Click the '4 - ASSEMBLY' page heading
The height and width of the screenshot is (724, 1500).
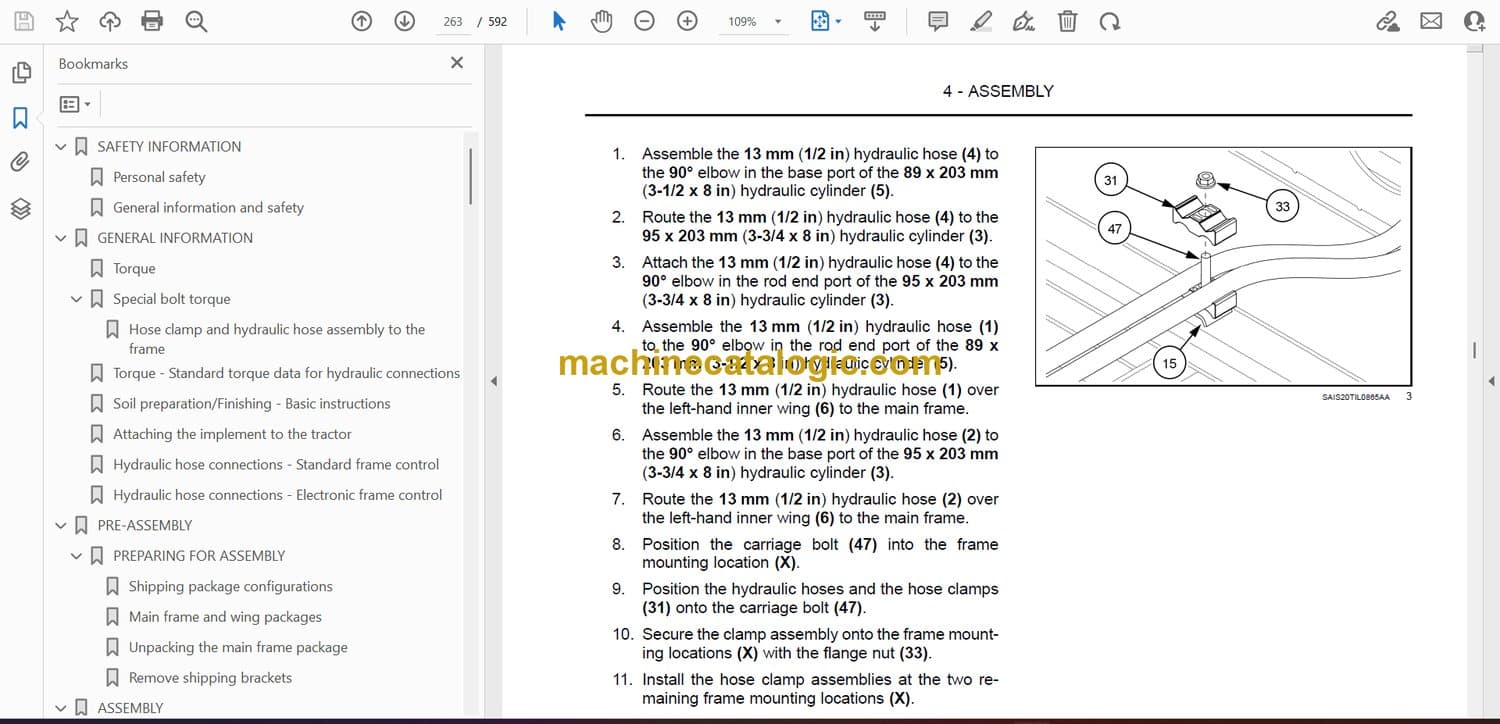coord(998,91)
